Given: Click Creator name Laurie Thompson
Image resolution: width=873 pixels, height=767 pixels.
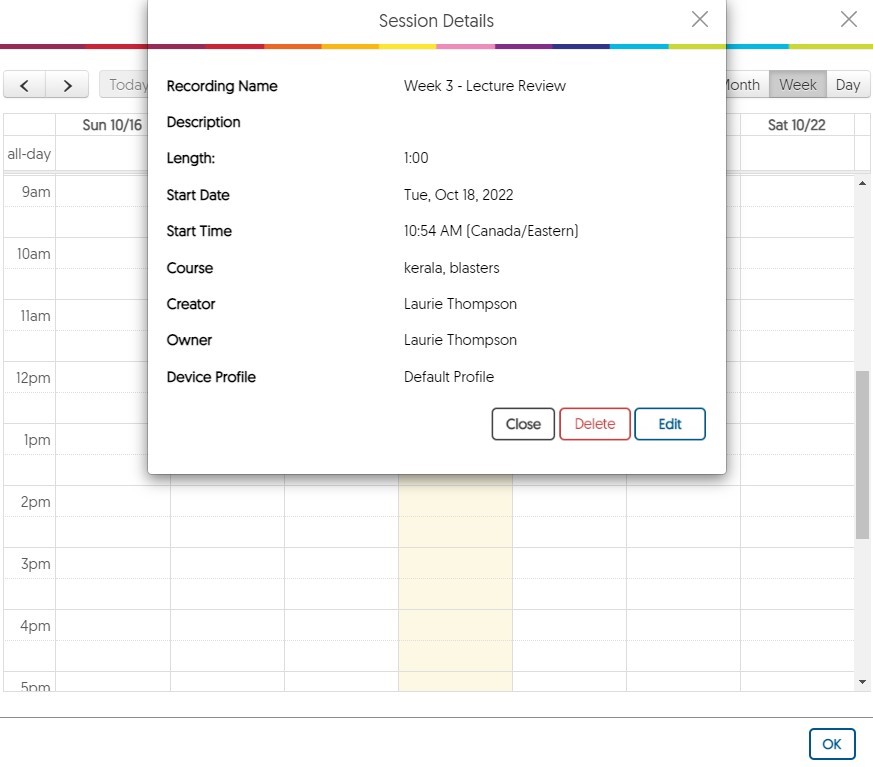Looking at the screenshot, I should pos(460,304).
